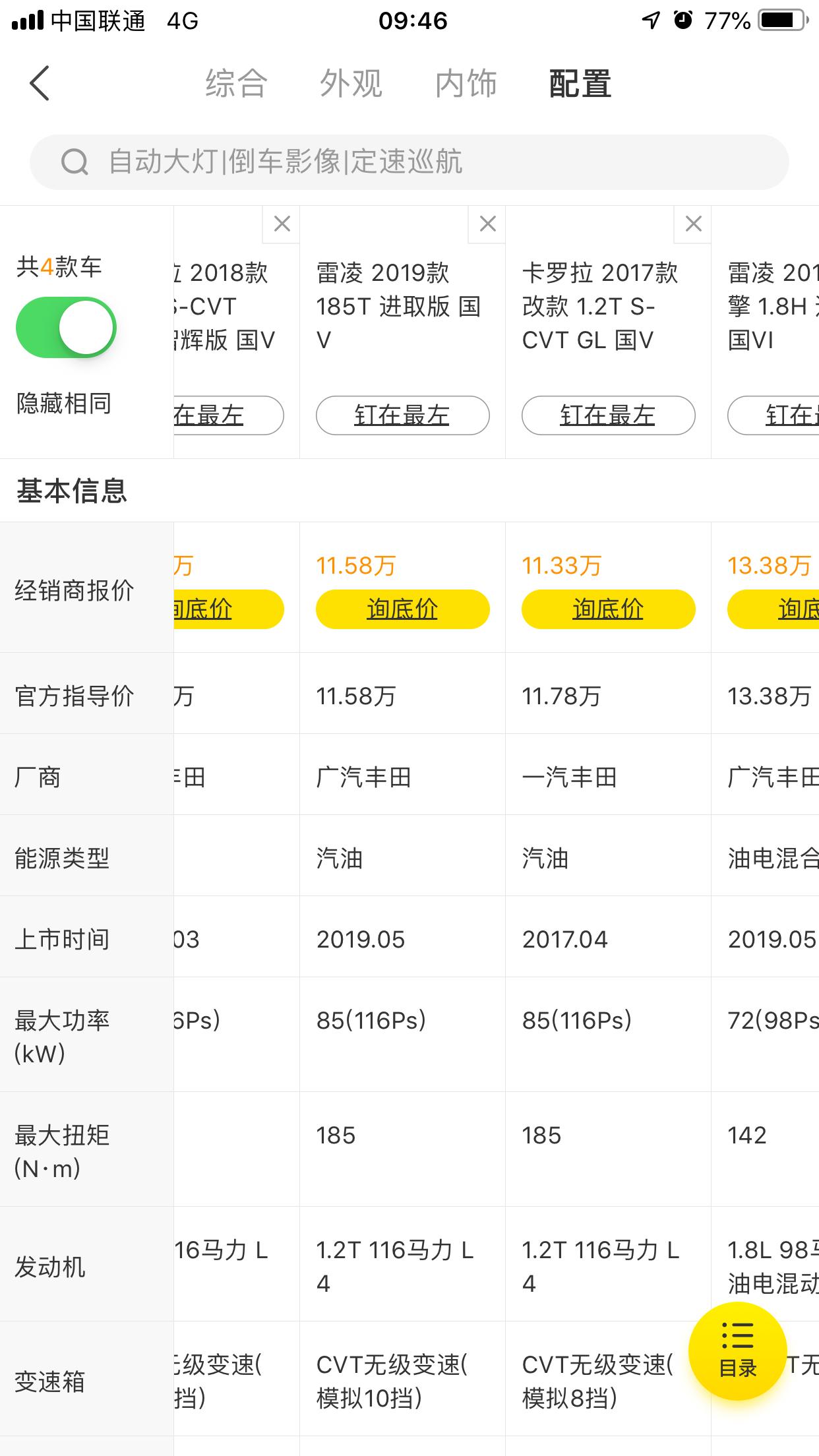Screen dimensions: 819x1456
Task: Tap the location arrow status icon
Action: 651,20
